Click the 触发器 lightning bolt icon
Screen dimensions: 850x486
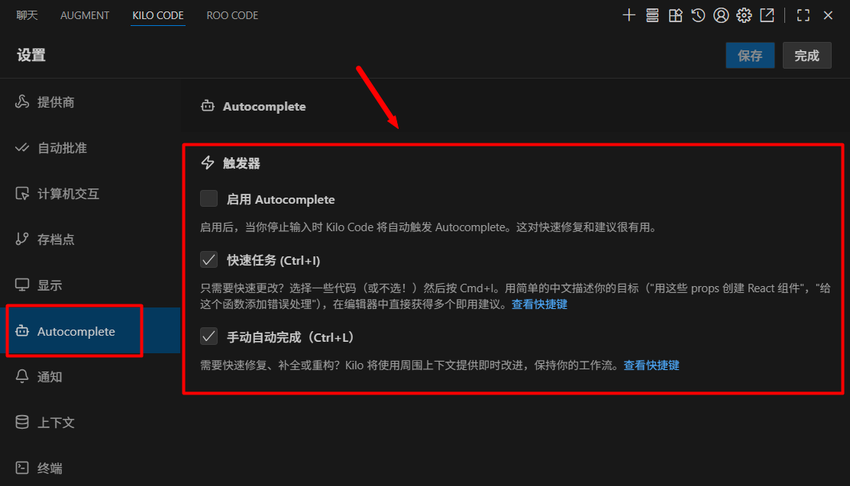point(208,163)
